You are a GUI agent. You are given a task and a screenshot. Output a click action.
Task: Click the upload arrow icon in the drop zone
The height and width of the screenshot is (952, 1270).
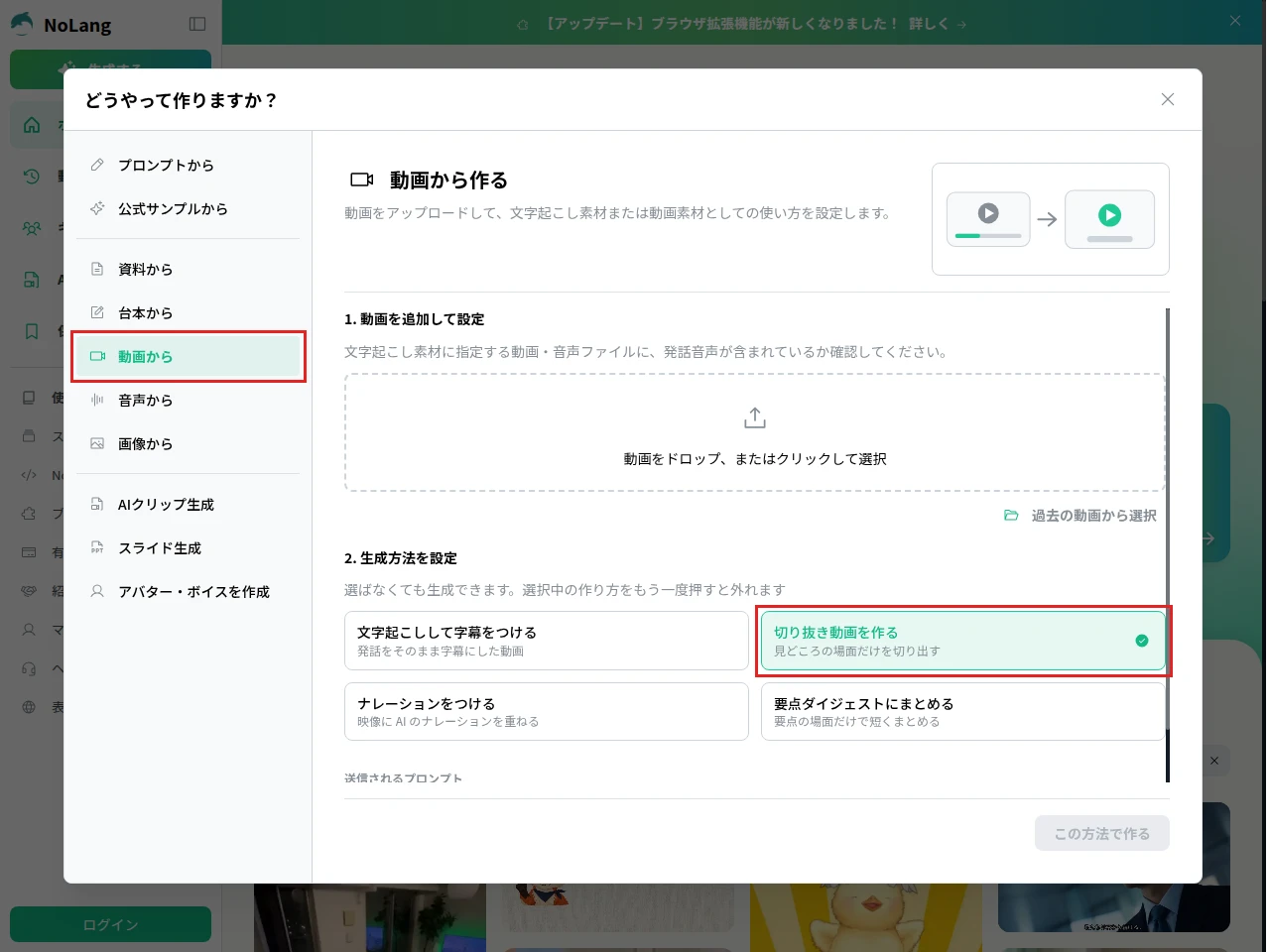[x=755, y=417]
